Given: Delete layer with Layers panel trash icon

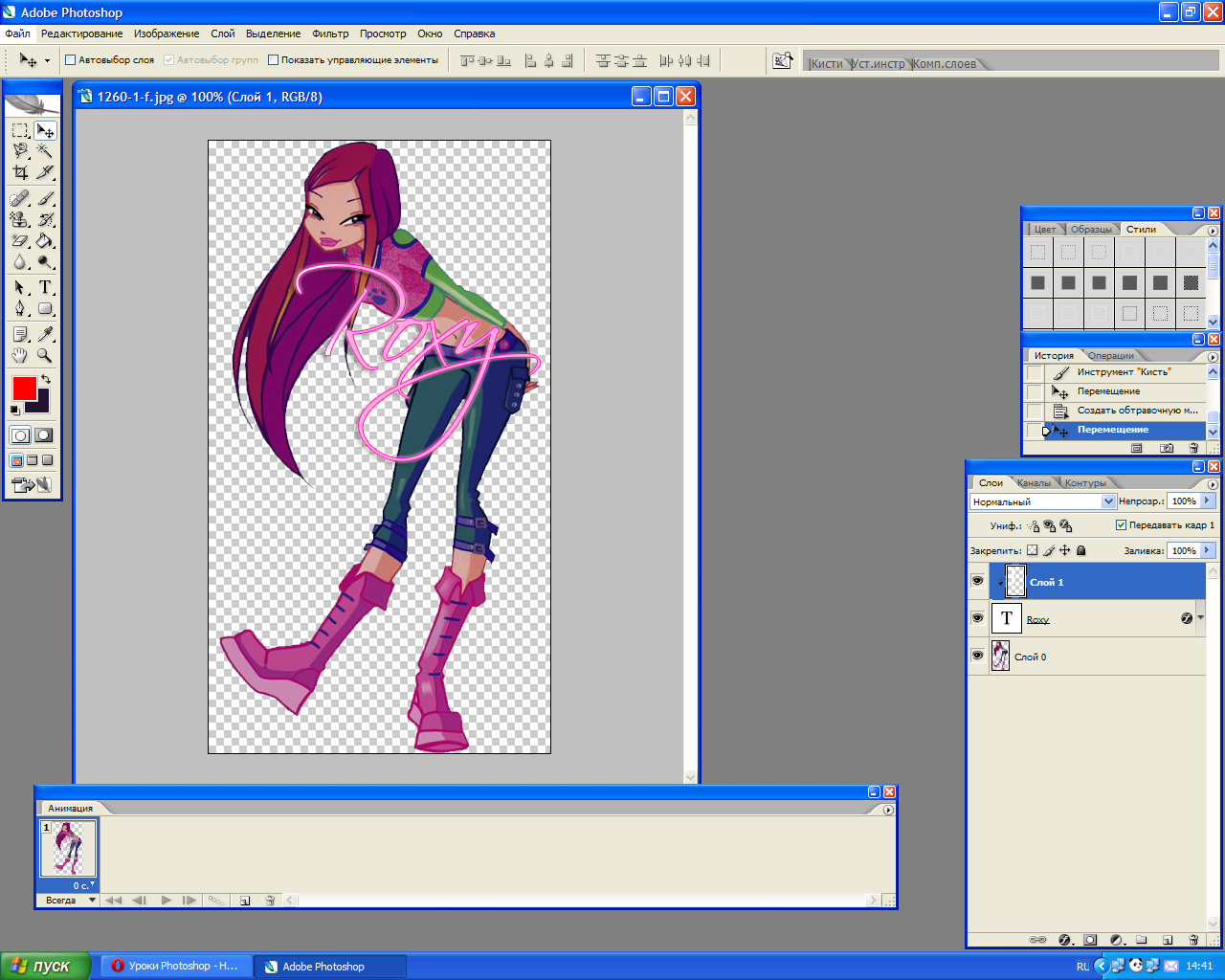Looking at the screenshot, I should 1192,940.
